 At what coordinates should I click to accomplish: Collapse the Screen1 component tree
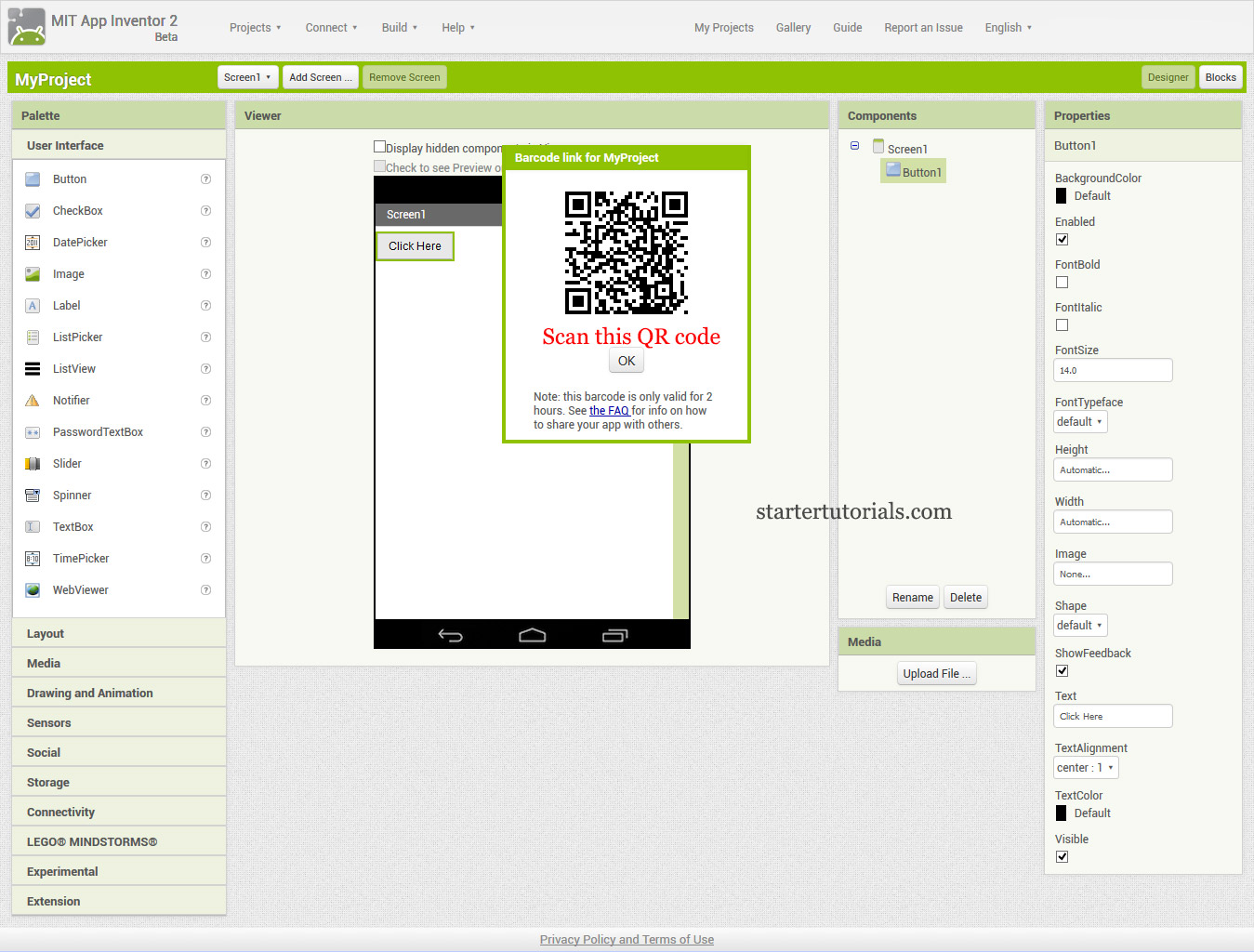click(x=854, y=145)
